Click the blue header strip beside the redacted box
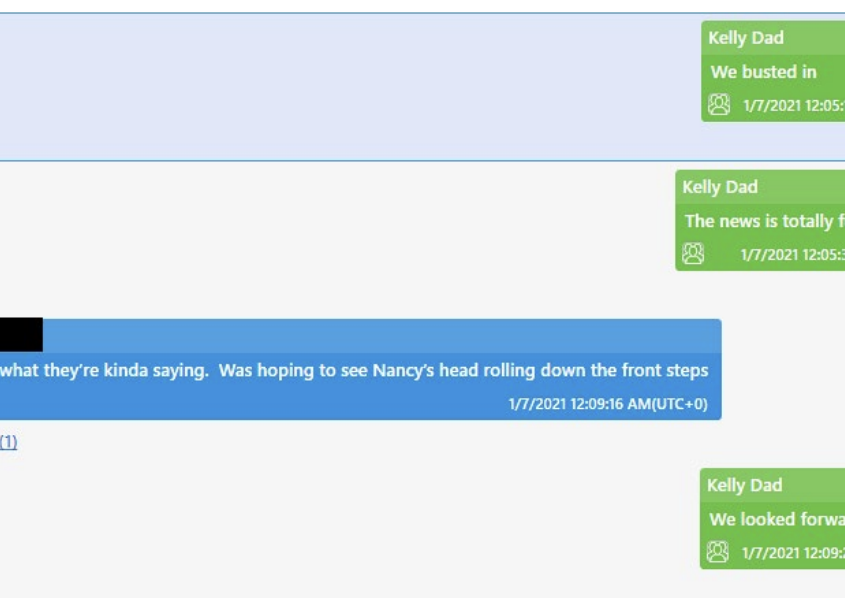This screenshot has width=845, height=608. tap(380, 335)
